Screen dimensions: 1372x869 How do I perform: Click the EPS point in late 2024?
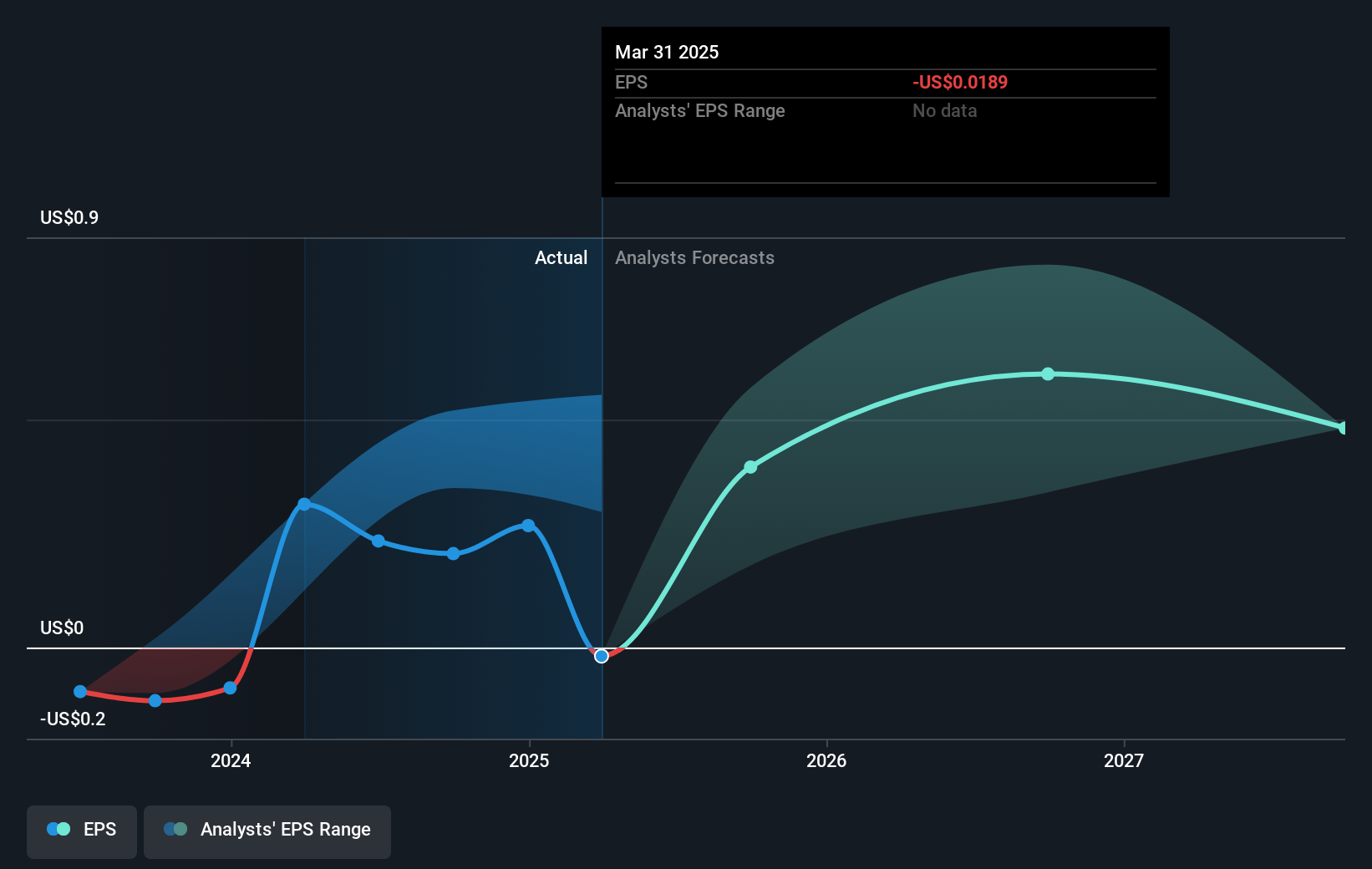[453, 553]
